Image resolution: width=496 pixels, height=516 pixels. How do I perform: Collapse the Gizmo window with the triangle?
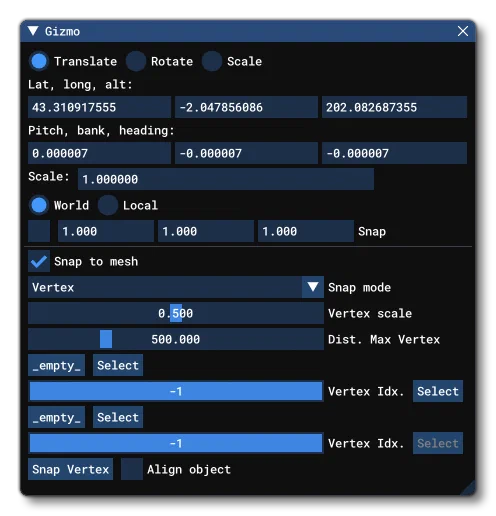click(x=33, y=31)
